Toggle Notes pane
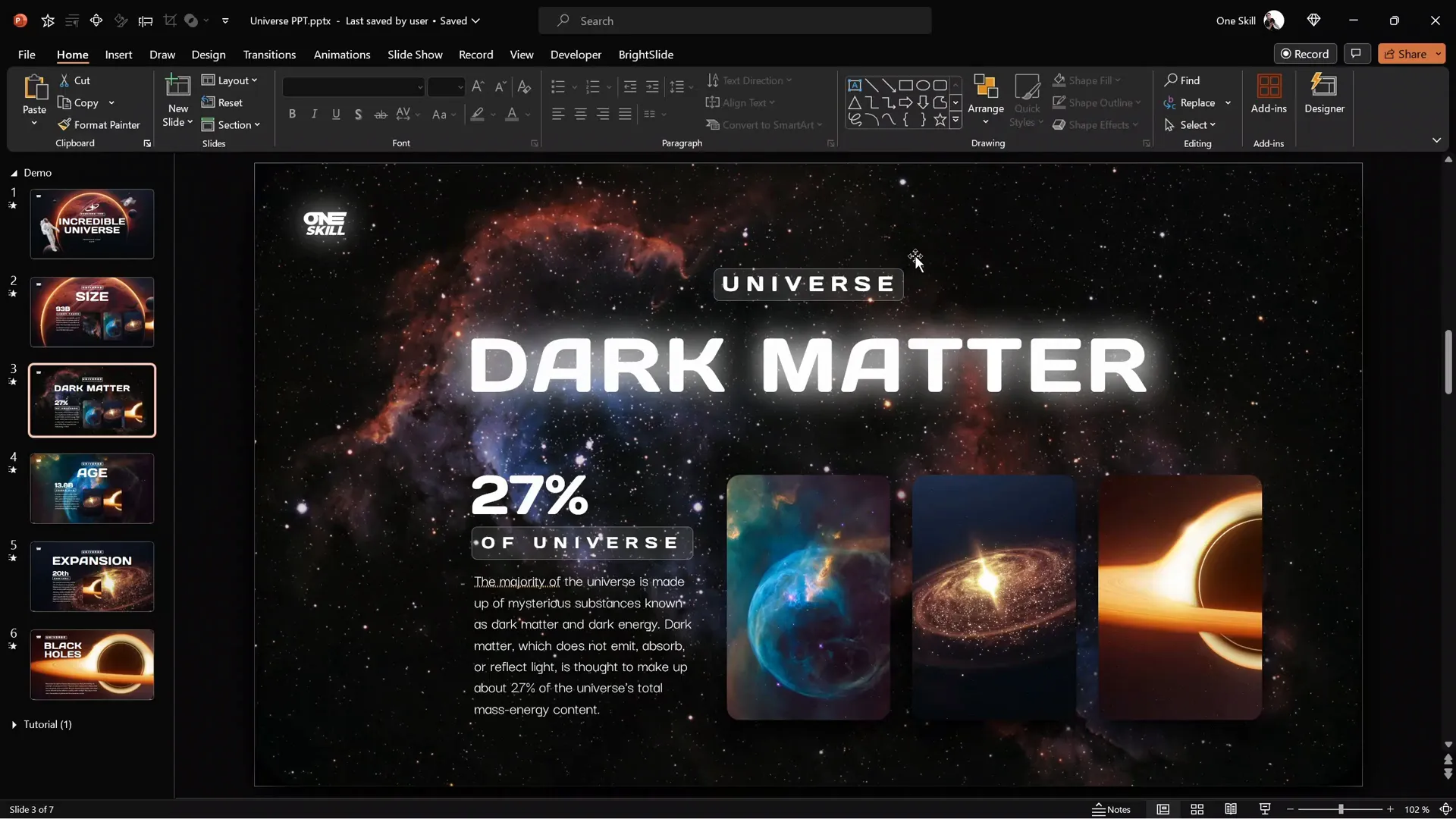Screen dimensions: 1456x819 coord(1112,809)
